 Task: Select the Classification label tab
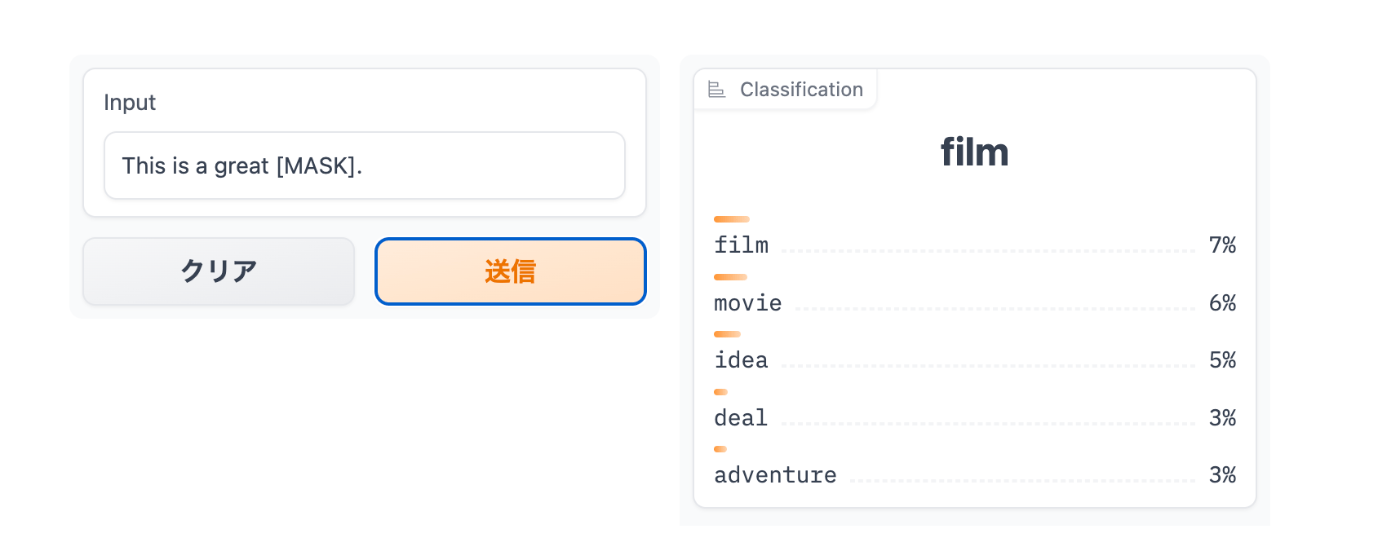coord(785,89)
